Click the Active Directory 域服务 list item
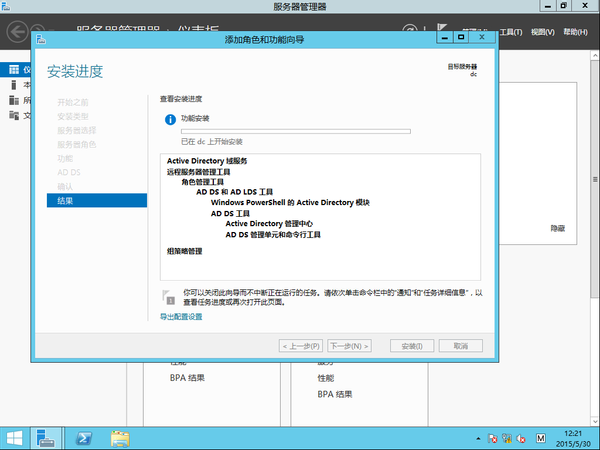Image resolution: width=600 pixels, height=450 pixels. (x=207, y=161)
